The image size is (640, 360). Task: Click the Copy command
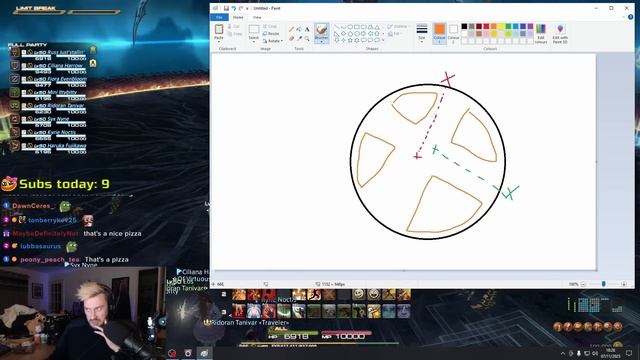pyautogui.click(x=236, y=34)
